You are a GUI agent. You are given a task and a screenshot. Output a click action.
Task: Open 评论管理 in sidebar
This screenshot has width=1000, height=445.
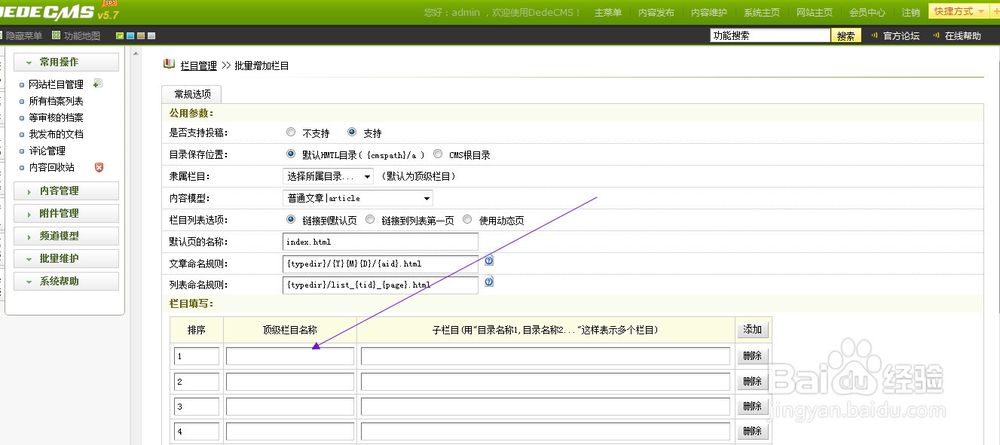(x=47, y=150)
